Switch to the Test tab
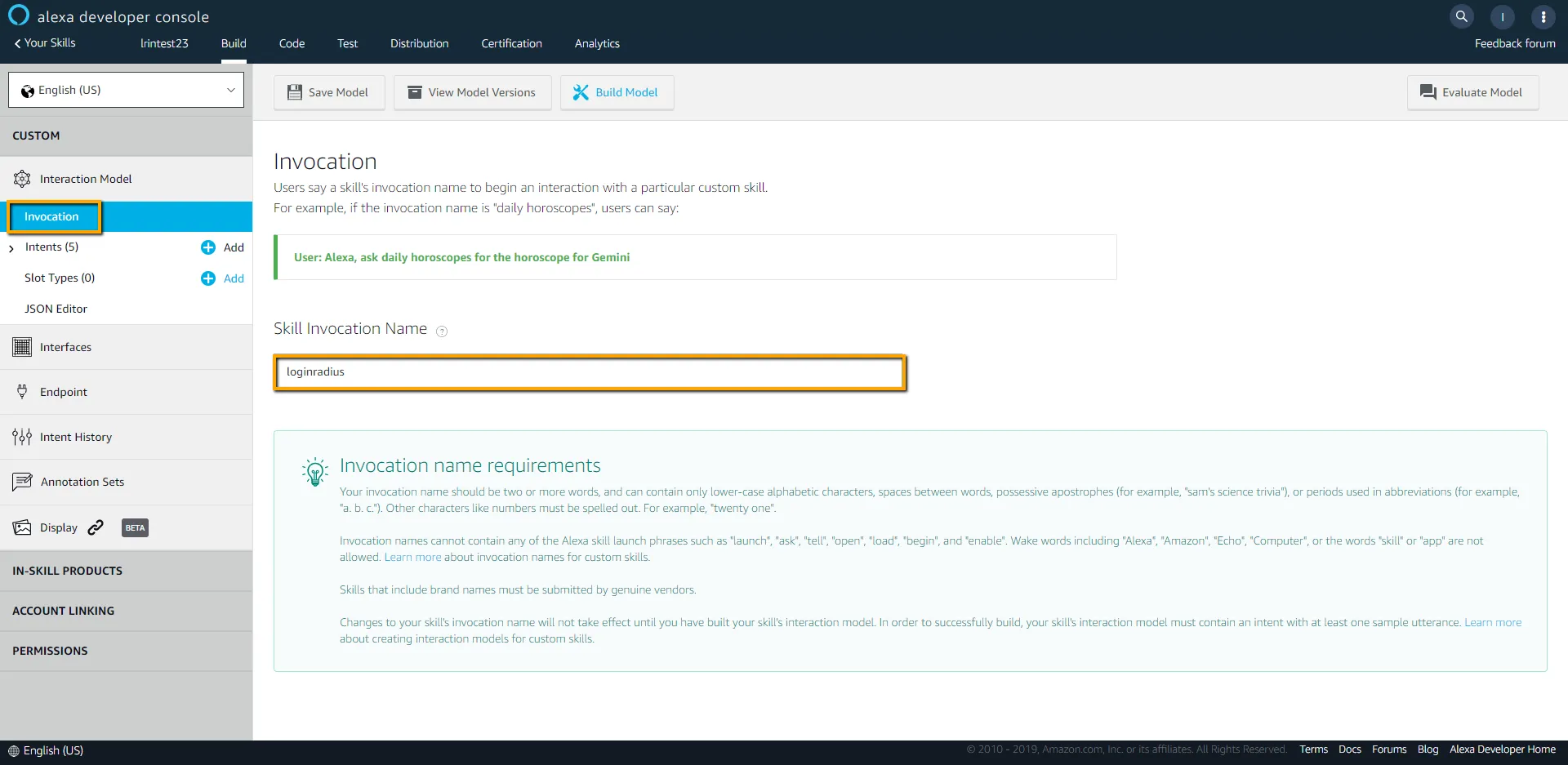The image size is (1568, 765). pos(347,43)
